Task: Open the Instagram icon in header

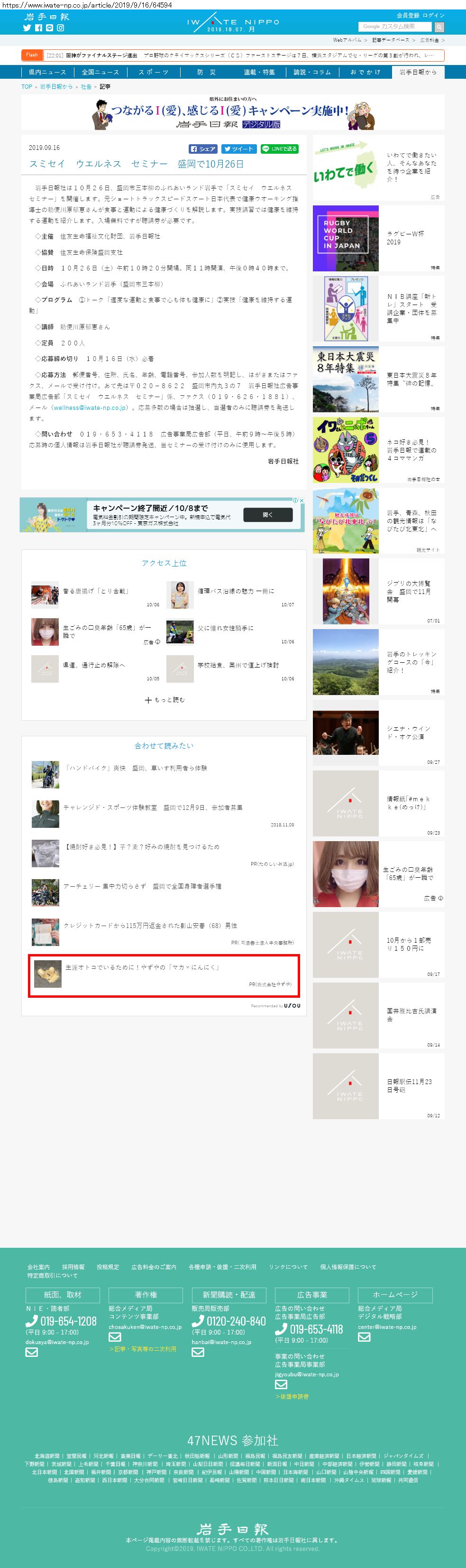Action: pos(60,28)
